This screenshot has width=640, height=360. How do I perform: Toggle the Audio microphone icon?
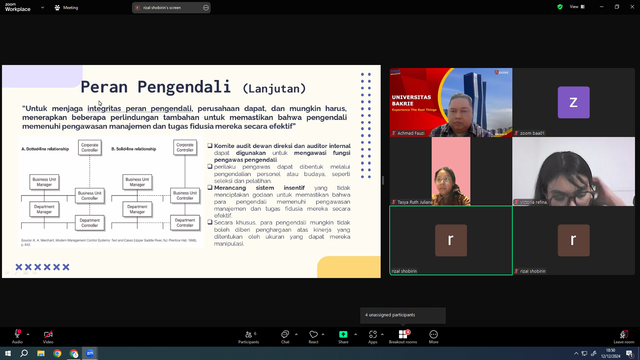click(17, 336)
